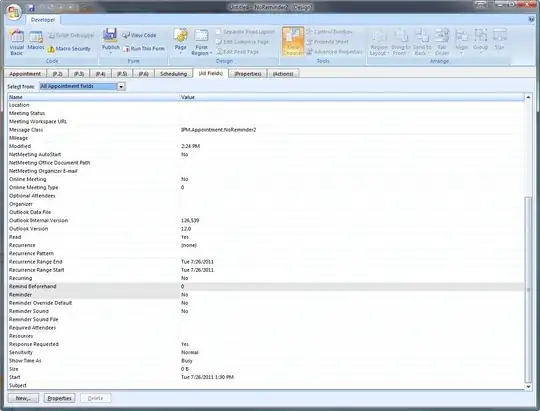540x411 pixels.
Task: Switch to the (P.6) form tab
Action: pos(143,74)
